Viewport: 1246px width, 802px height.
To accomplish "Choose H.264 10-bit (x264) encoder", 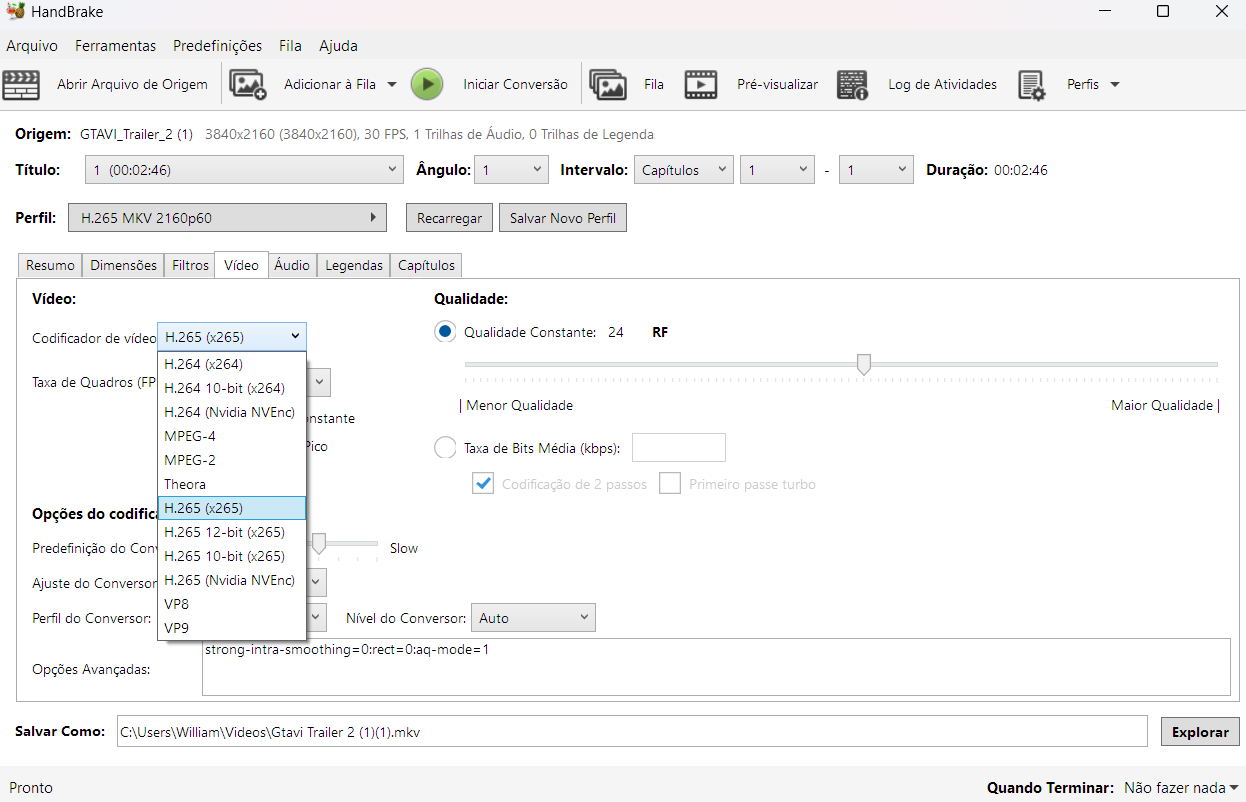I will (x=232, y=388).
